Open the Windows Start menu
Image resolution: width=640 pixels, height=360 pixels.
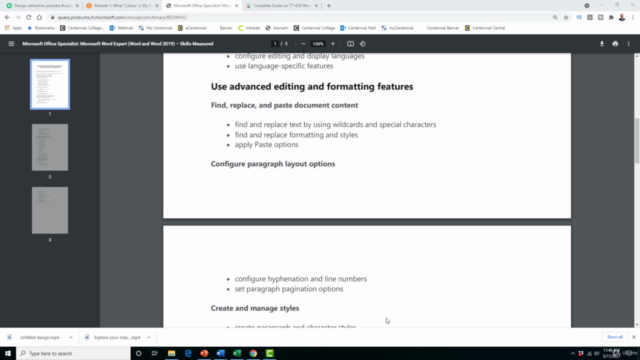point(8,353)
